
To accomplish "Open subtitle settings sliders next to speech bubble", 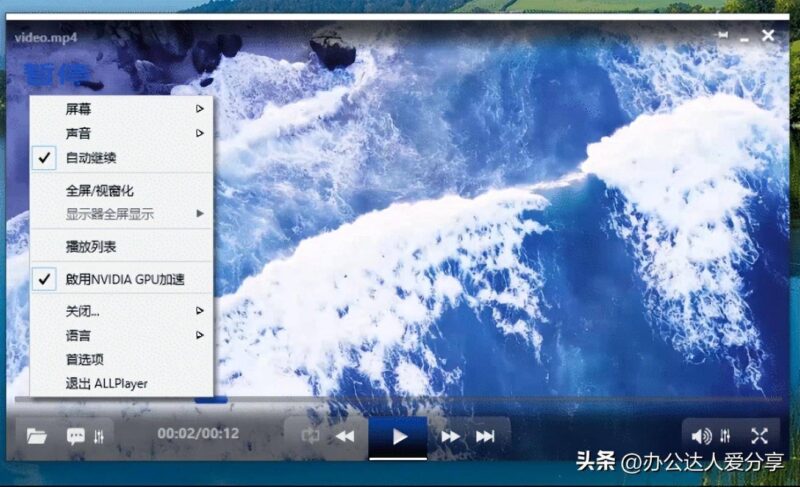I will click(99, 436).
